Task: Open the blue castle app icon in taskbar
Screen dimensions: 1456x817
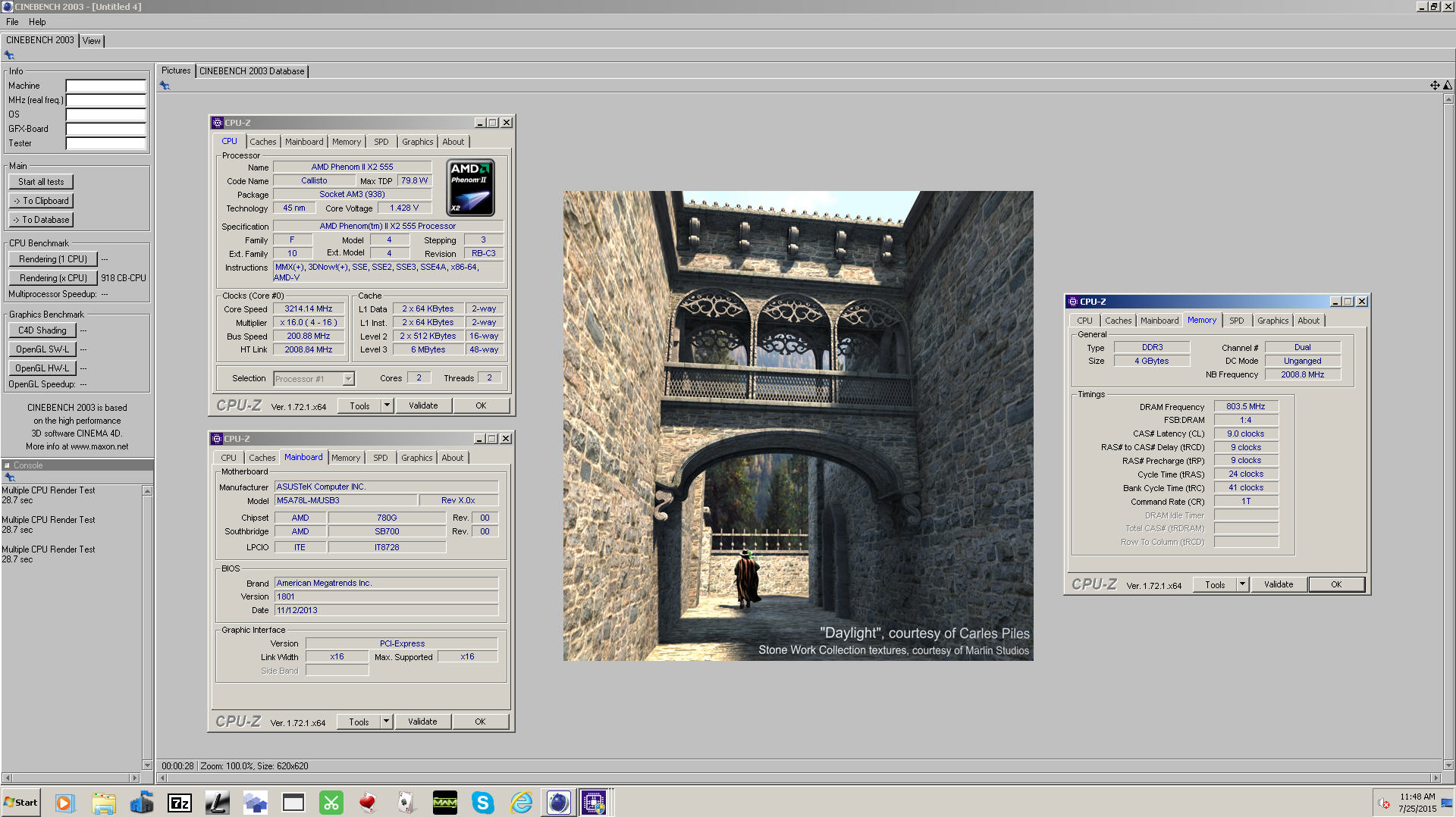Action: (141, 803)
